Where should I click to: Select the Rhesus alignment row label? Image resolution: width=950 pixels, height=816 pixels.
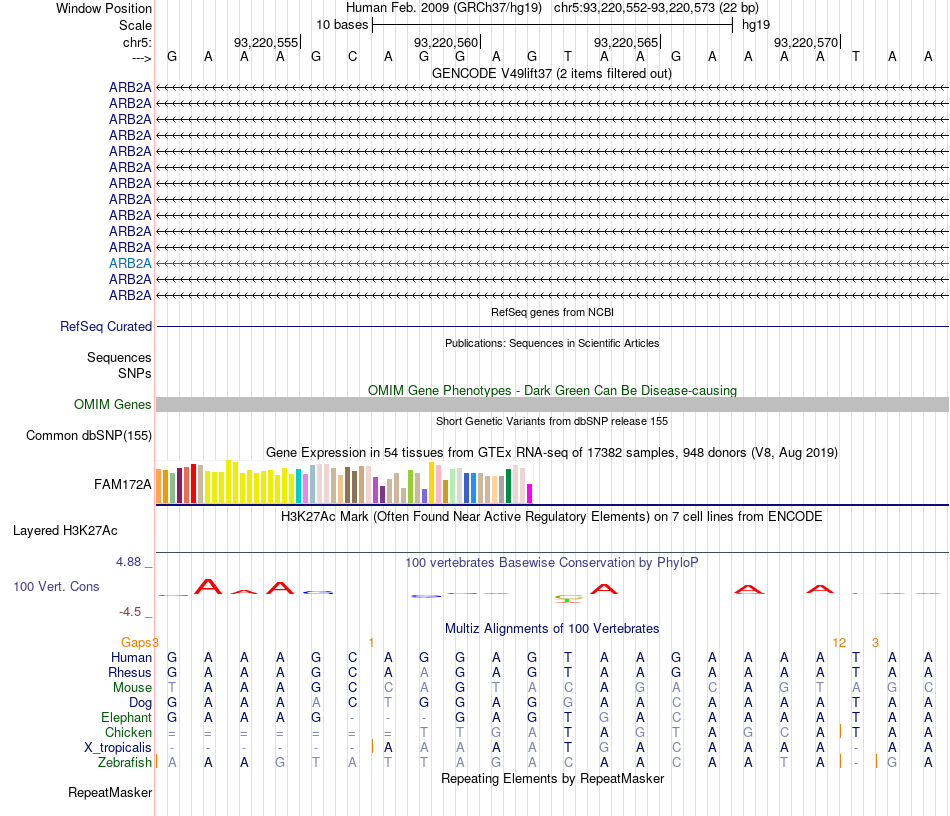(130, 673)
